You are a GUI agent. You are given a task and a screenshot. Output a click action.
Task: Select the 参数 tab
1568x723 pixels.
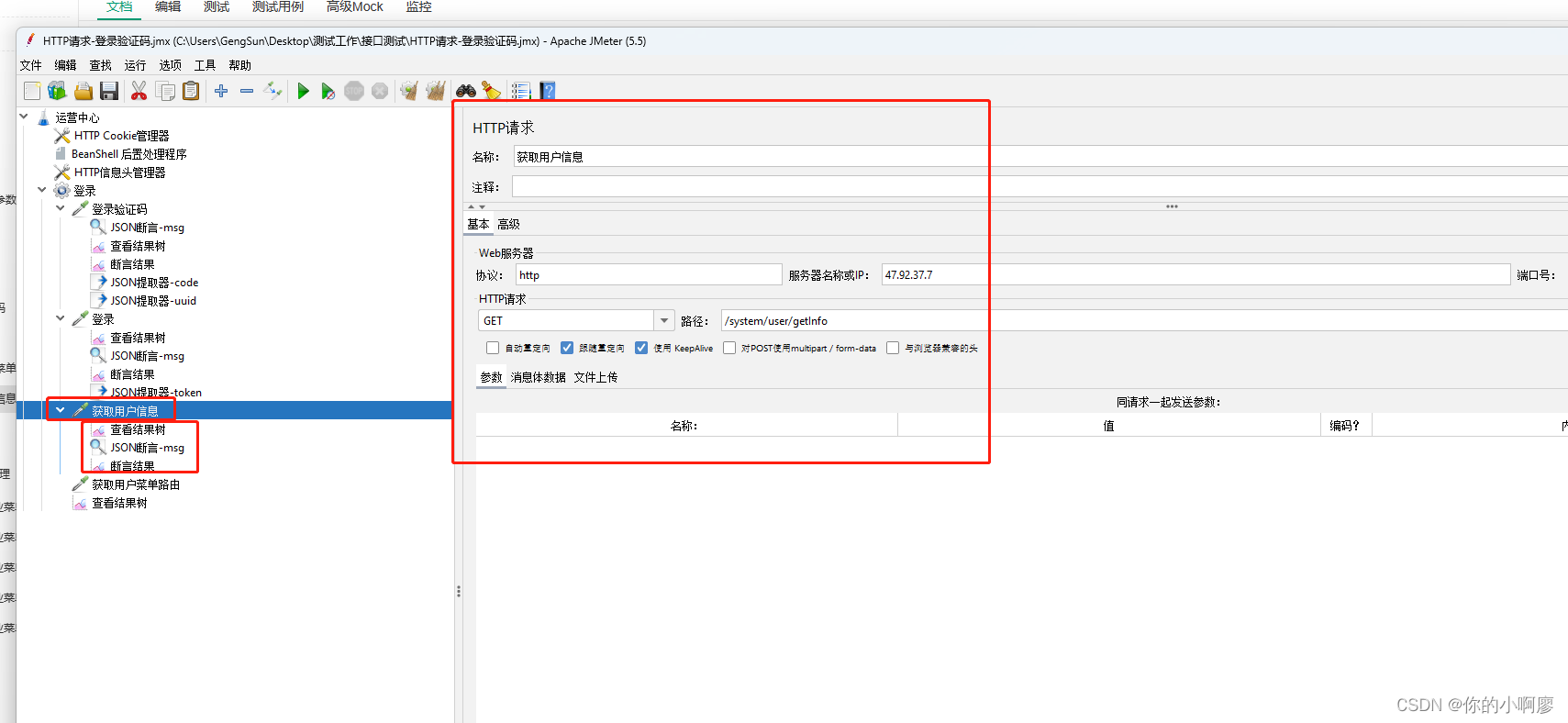pos(491,377)
